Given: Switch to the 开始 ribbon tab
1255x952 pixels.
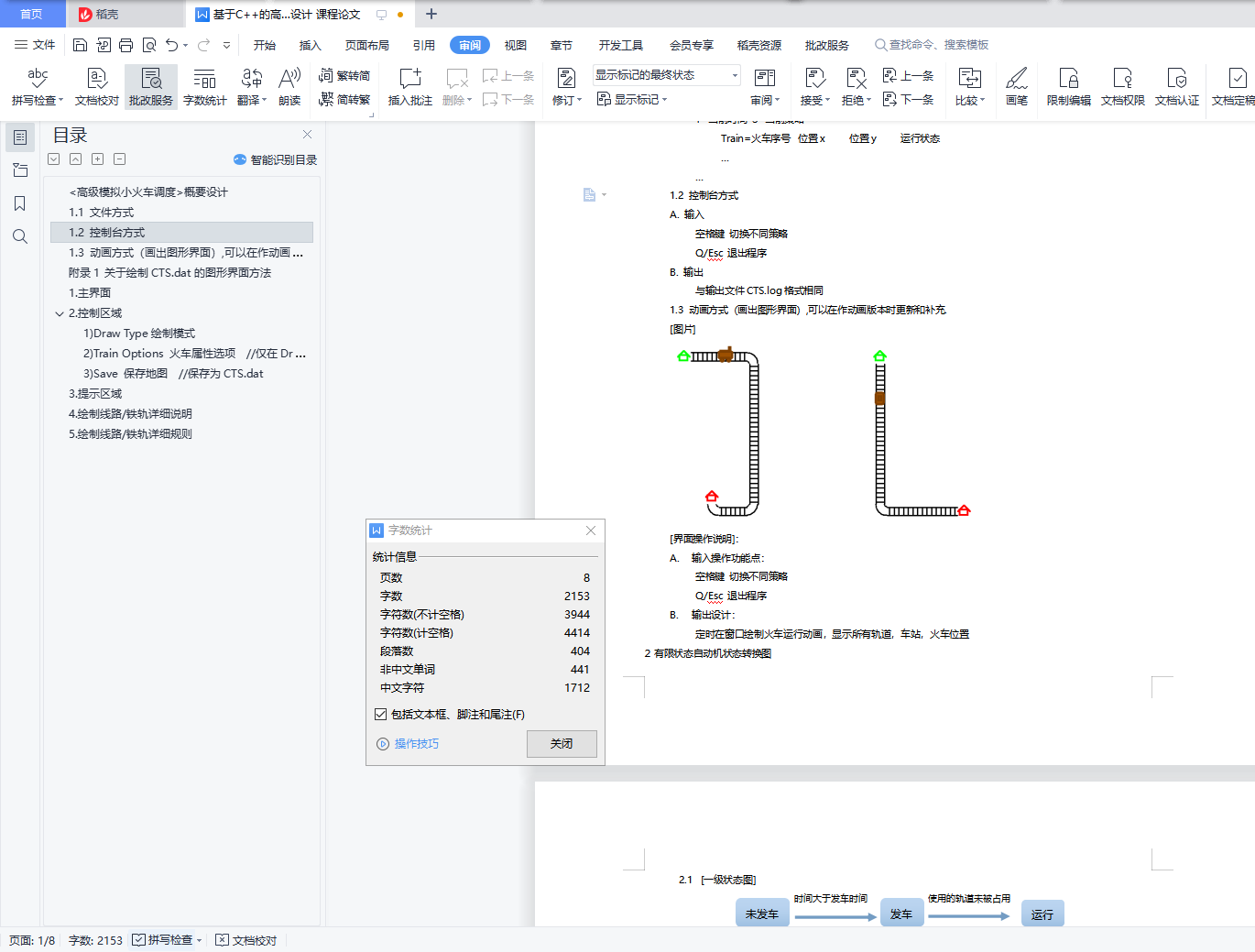Looking at the screenshot, I should (x=265, y=45).
